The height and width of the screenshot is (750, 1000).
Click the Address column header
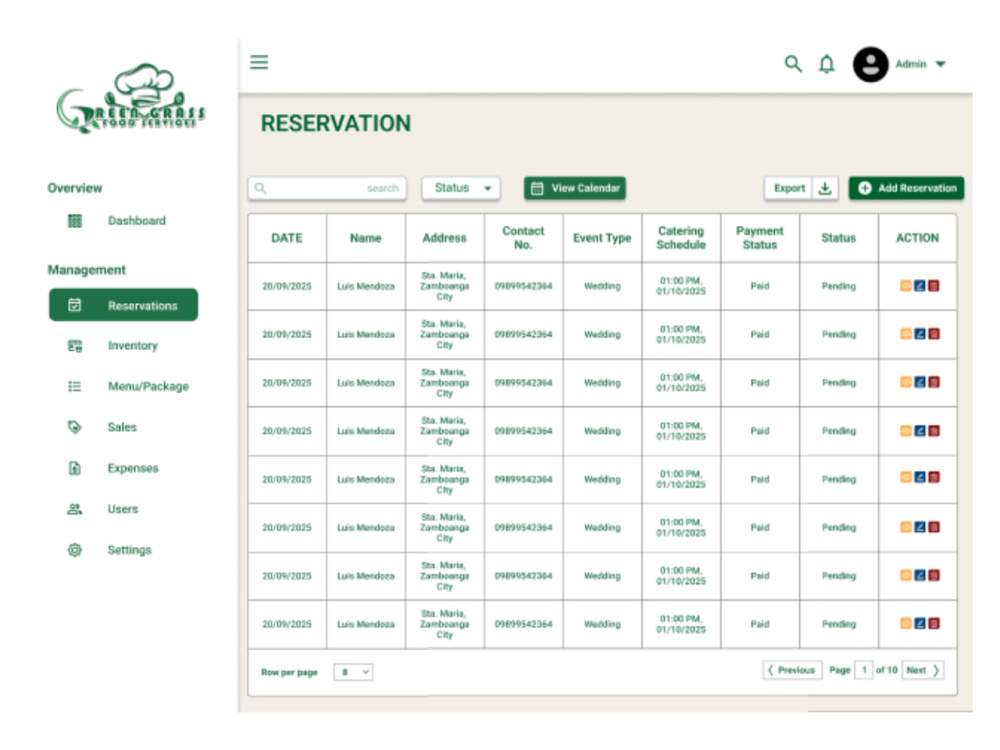pyautogui.click(x=445, y=238)
